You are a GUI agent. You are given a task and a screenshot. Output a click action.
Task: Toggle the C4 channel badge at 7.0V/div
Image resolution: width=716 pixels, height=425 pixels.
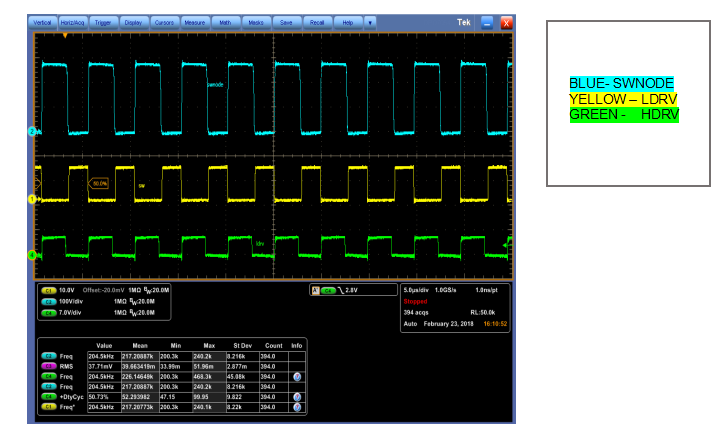tap(47, 312)
